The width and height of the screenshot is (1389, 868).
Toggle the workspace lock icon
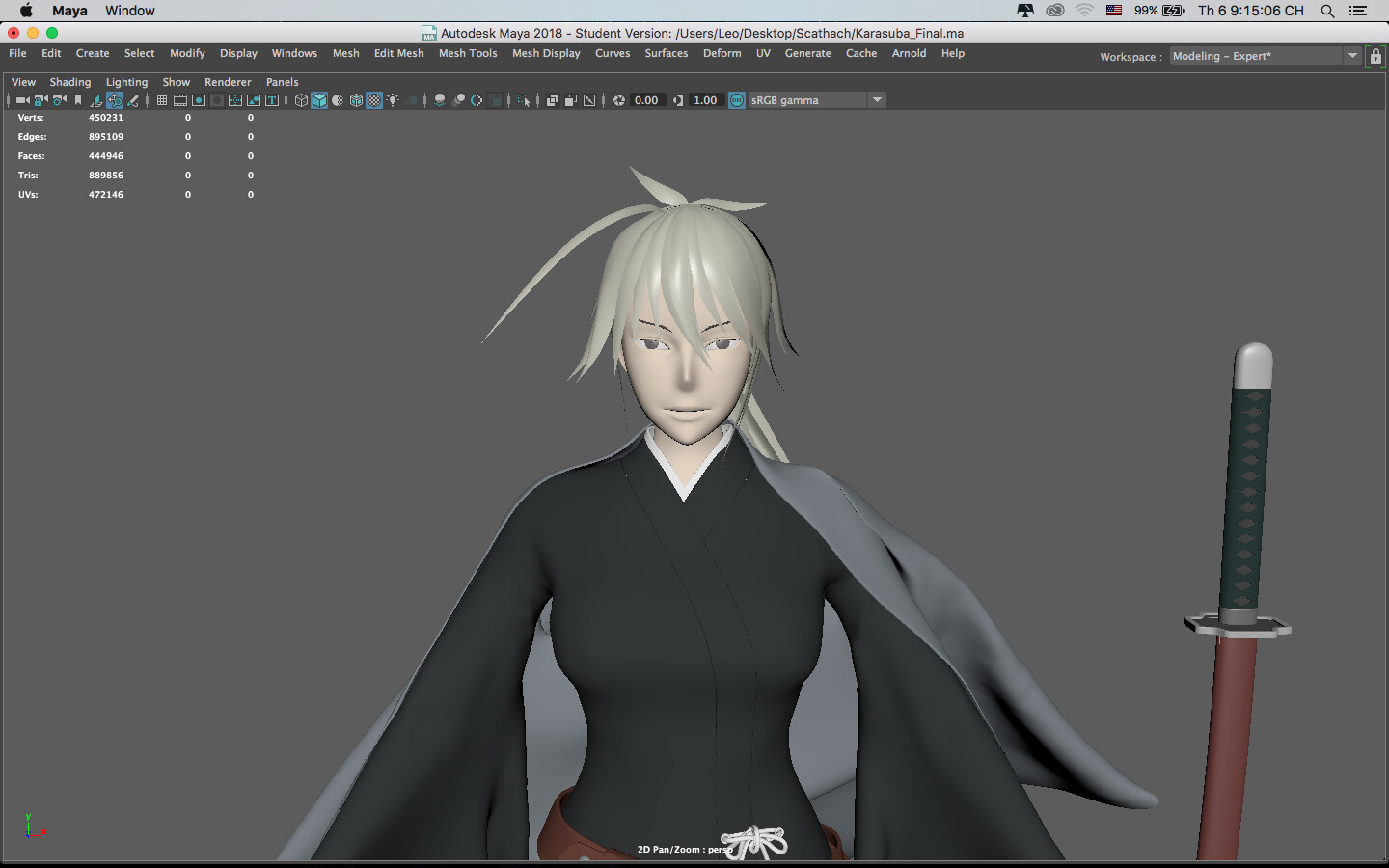coord(1375,56)
